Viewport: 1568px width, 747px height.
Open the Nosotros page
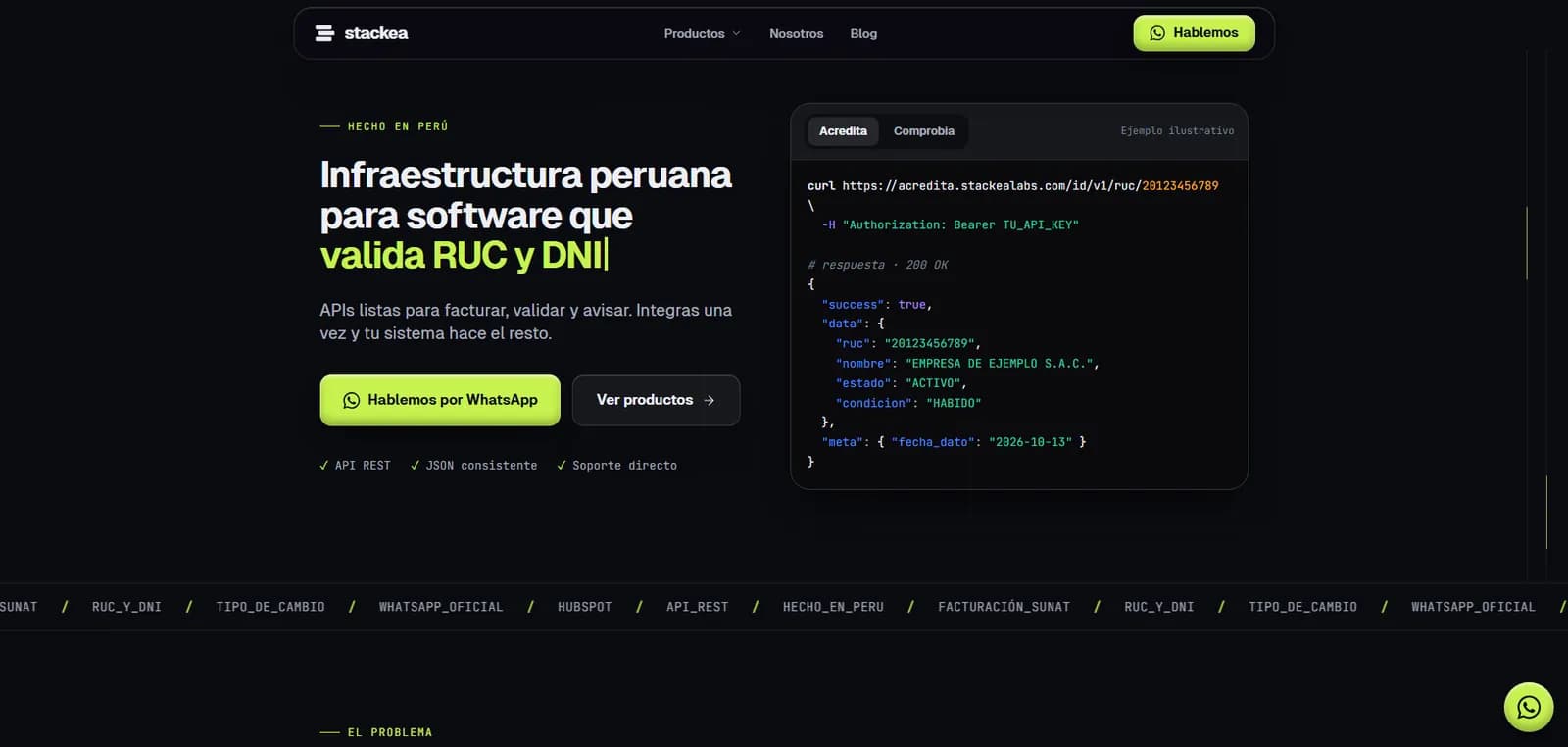[x=796, y=33]
